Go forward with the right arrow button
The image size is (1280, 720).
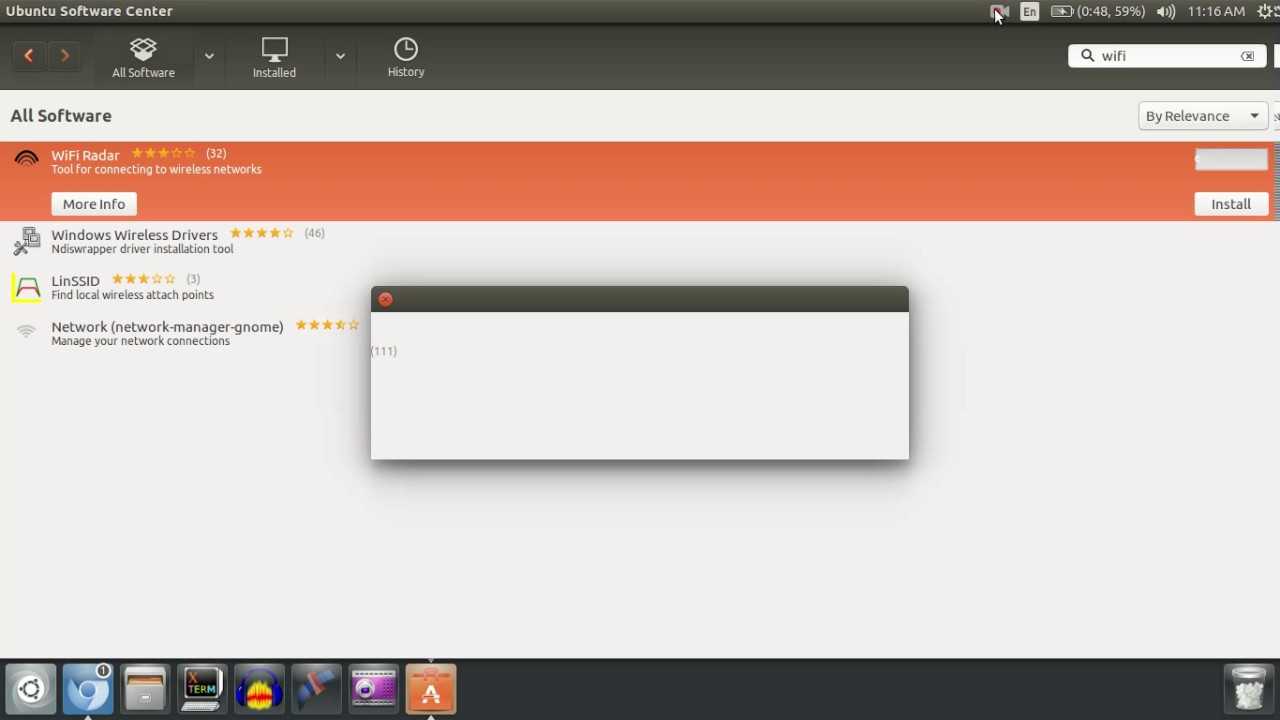point(65,56)
